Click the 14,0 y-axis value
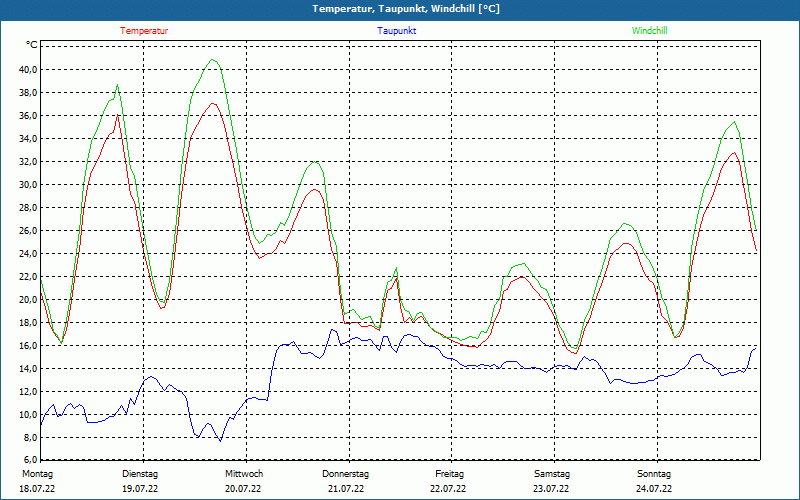 [29, 368]
